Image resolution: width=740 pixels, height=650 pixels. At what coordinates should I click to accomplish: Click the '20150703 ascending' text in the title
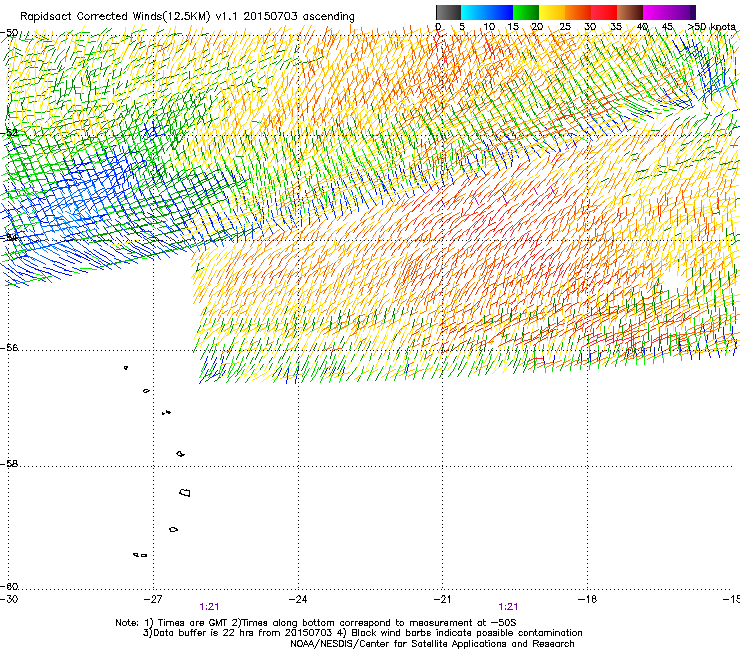299,17
